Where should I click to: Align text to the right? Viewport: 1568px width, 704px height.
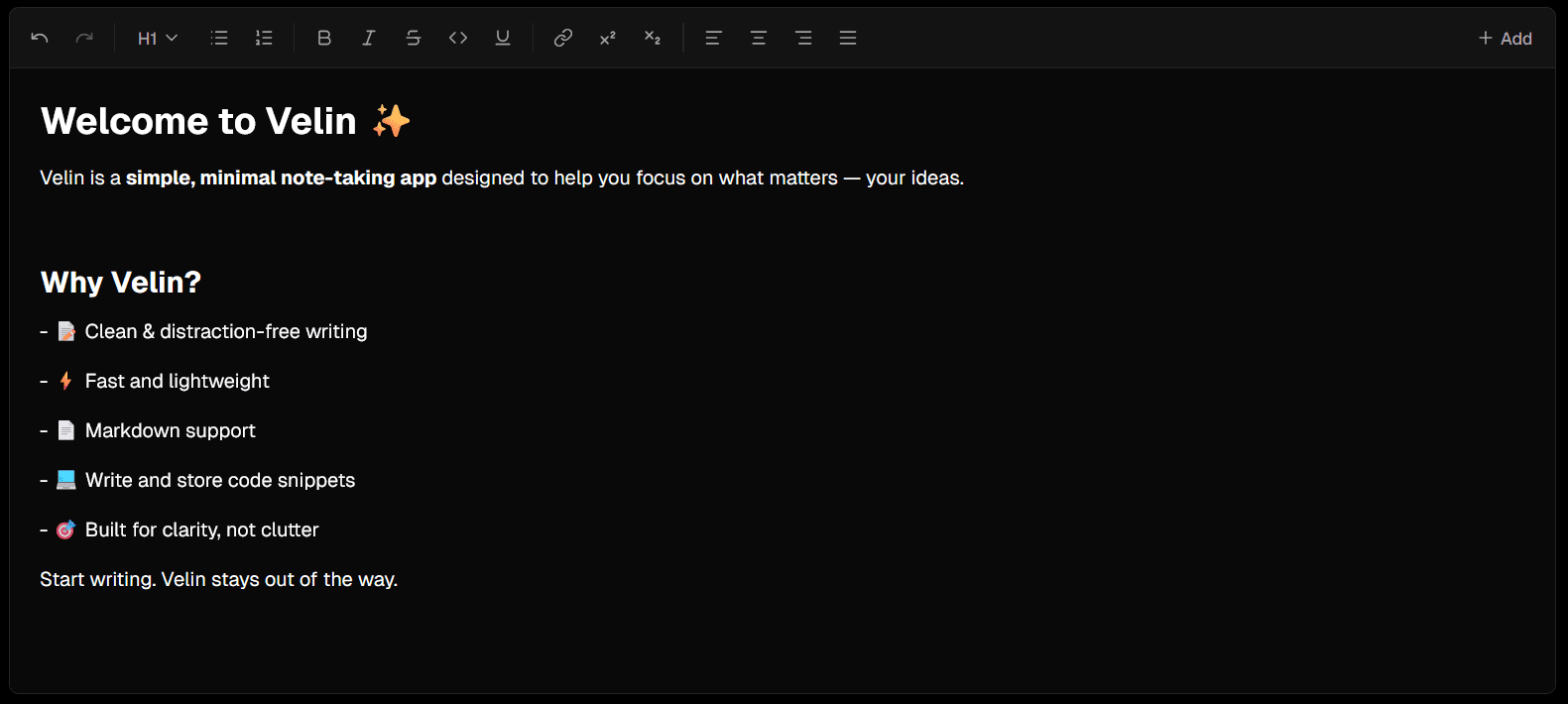(x=803, y=38)
